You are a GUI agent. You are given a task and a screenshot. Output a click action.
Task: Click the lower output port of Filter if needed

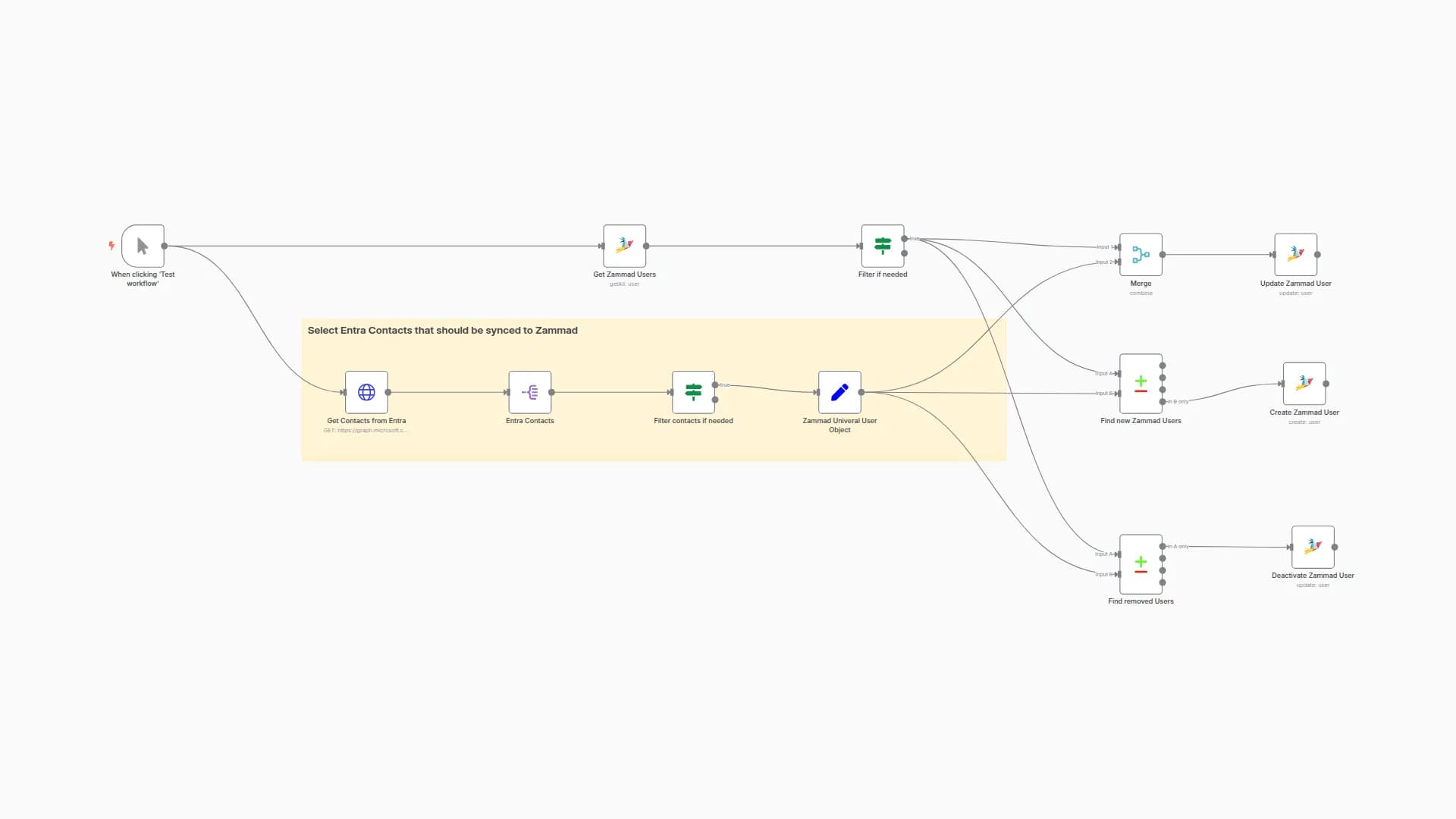tap(904, 253)
